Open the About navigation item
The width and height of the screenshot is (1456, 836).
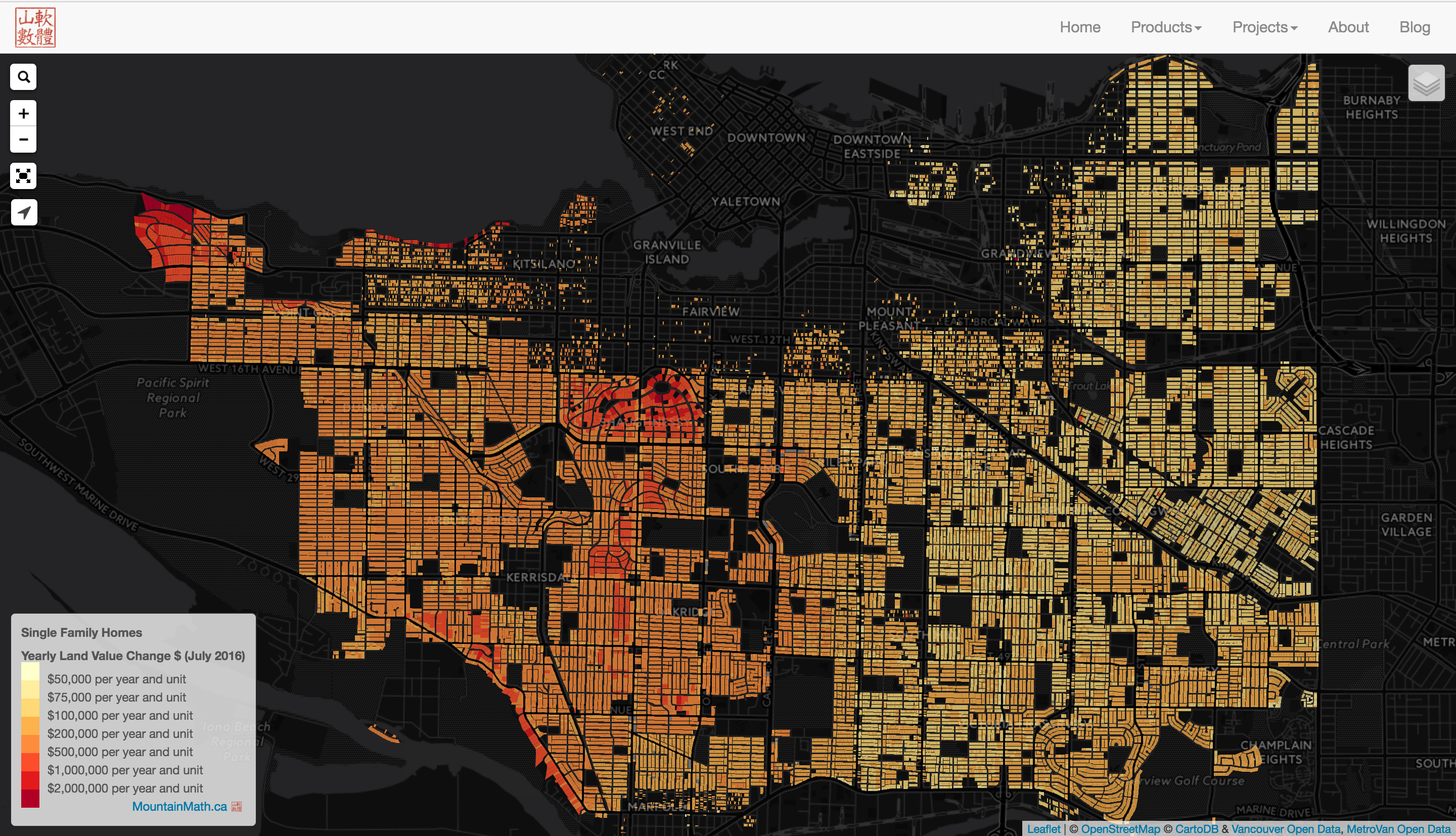1348,27
